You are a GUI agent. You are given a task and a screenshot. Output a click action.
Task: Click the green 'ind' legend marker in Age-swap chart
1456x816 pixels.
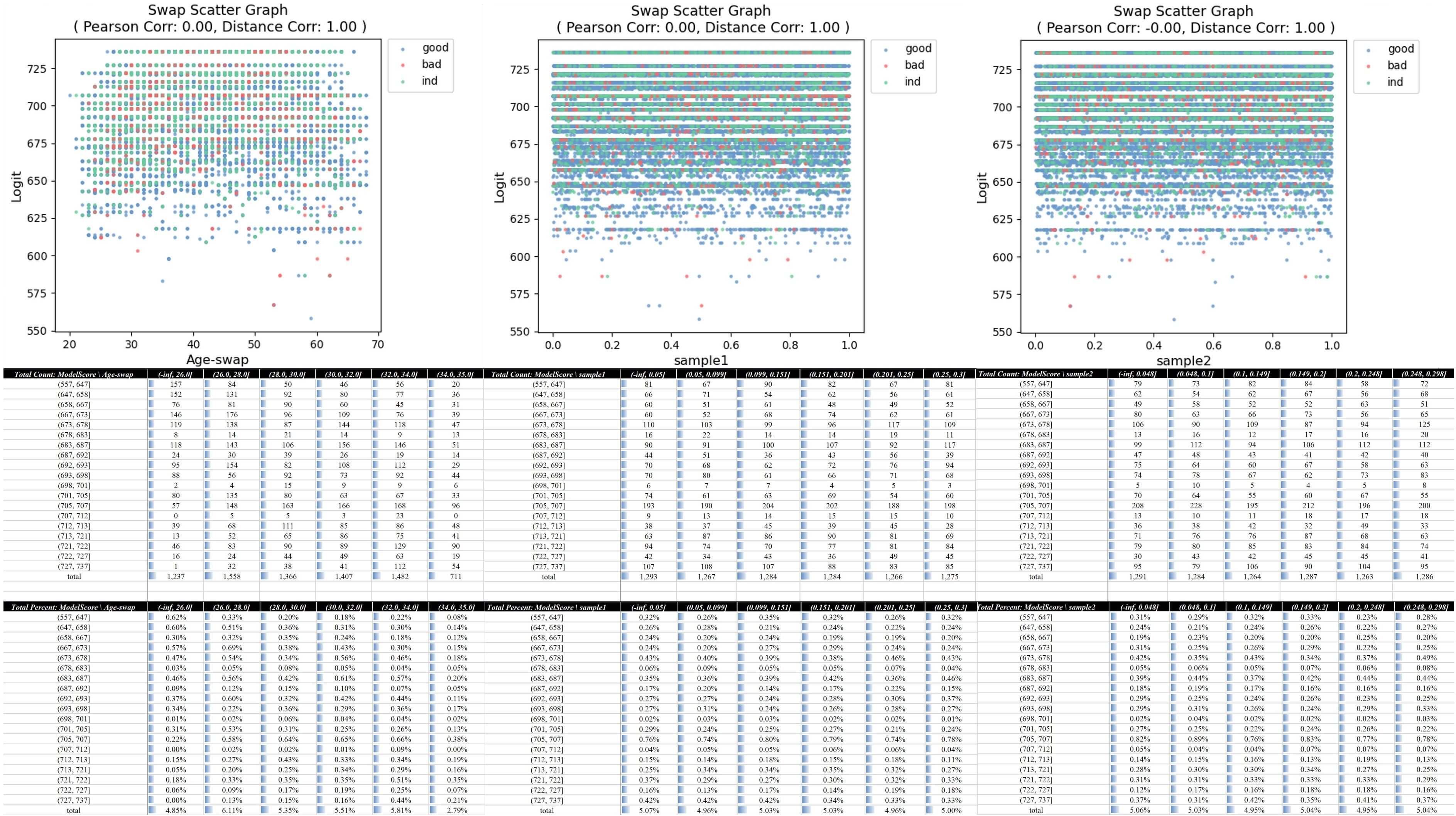(x=403, y=82)
